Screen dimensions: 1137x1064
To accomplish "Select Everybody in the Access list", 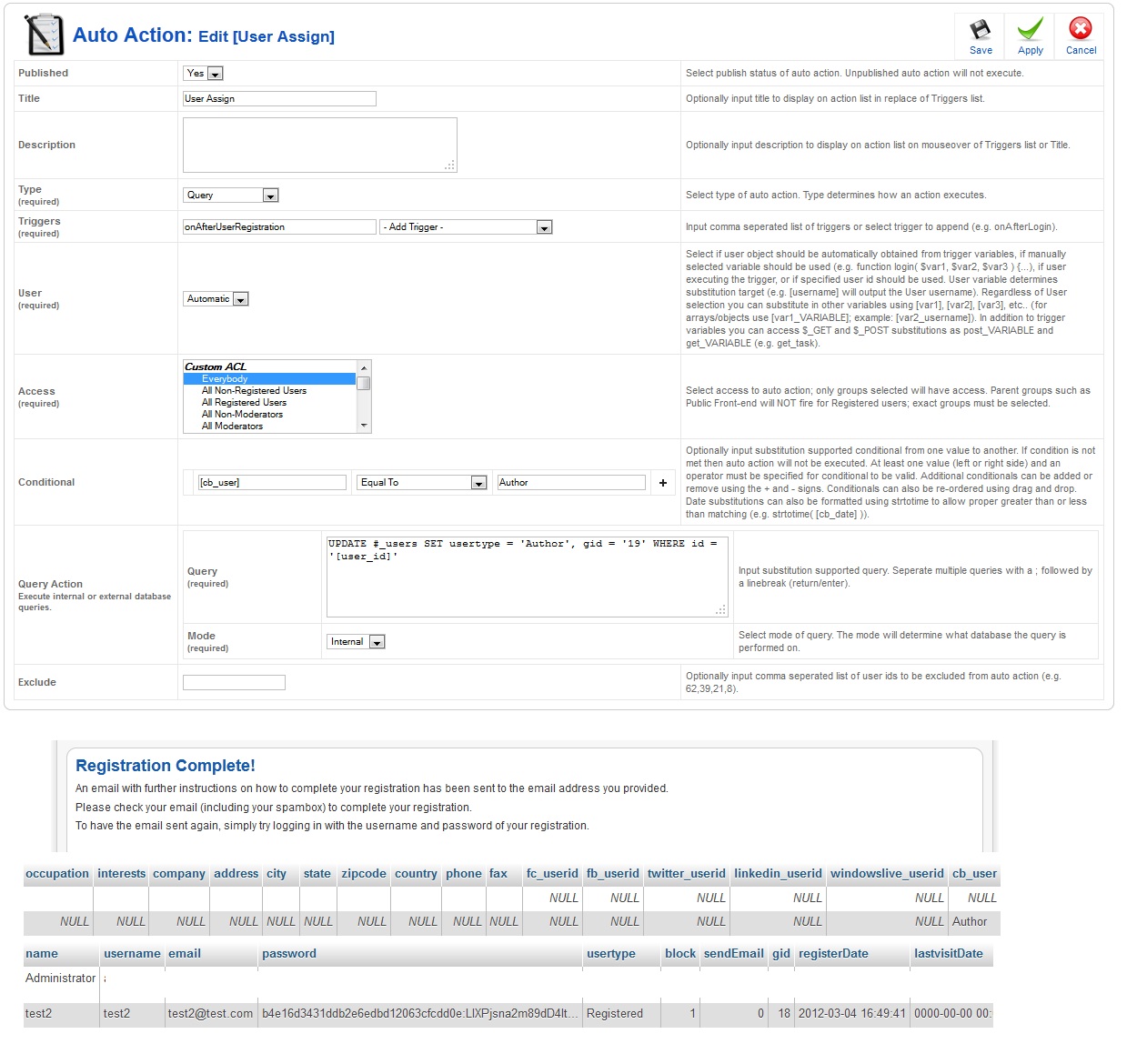I will (269, 379).
